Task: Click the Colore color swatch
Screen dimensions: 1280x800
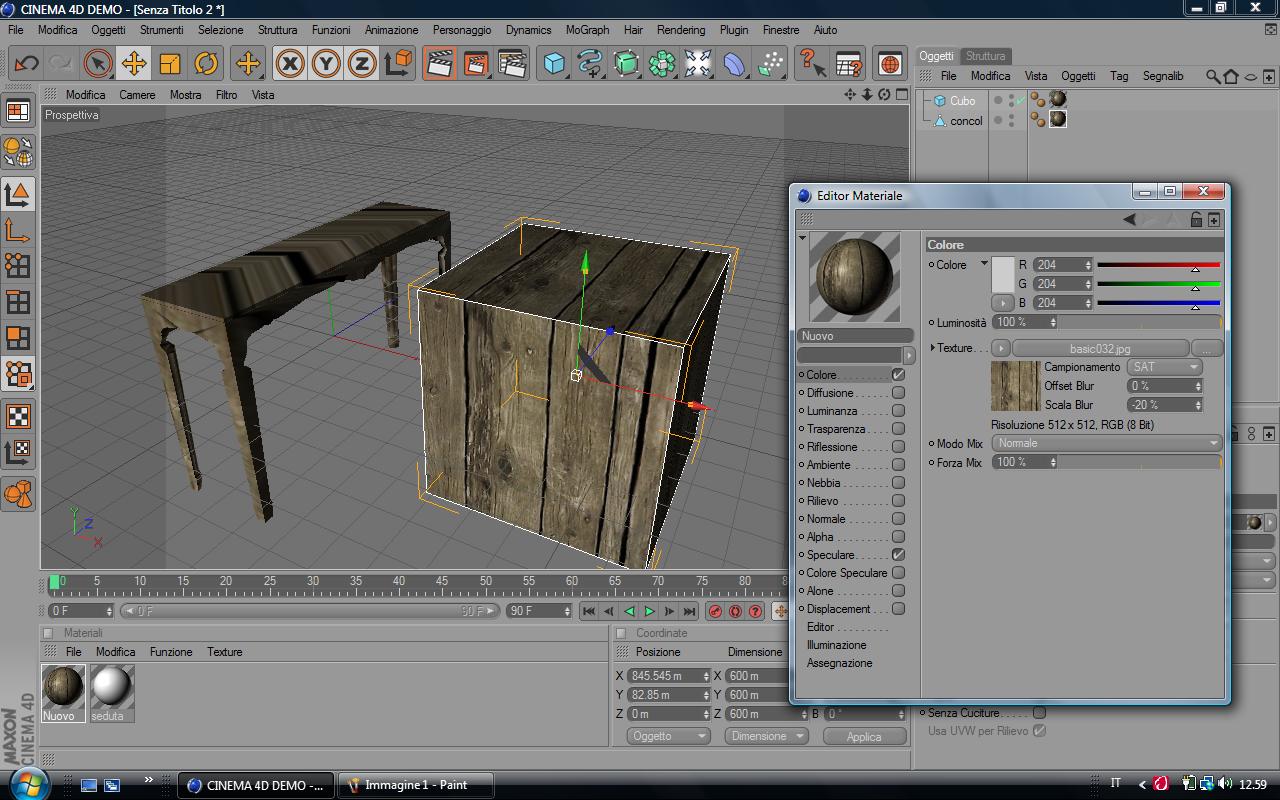Action: pos(1002,275)
